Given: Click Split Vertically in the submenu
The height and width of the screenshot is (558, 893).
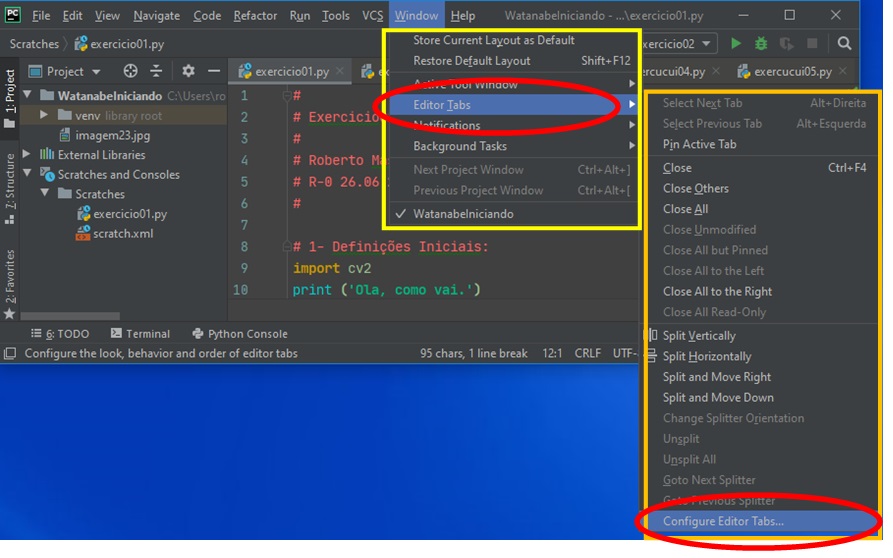Looking at the screenshot, I should (698, 336).
